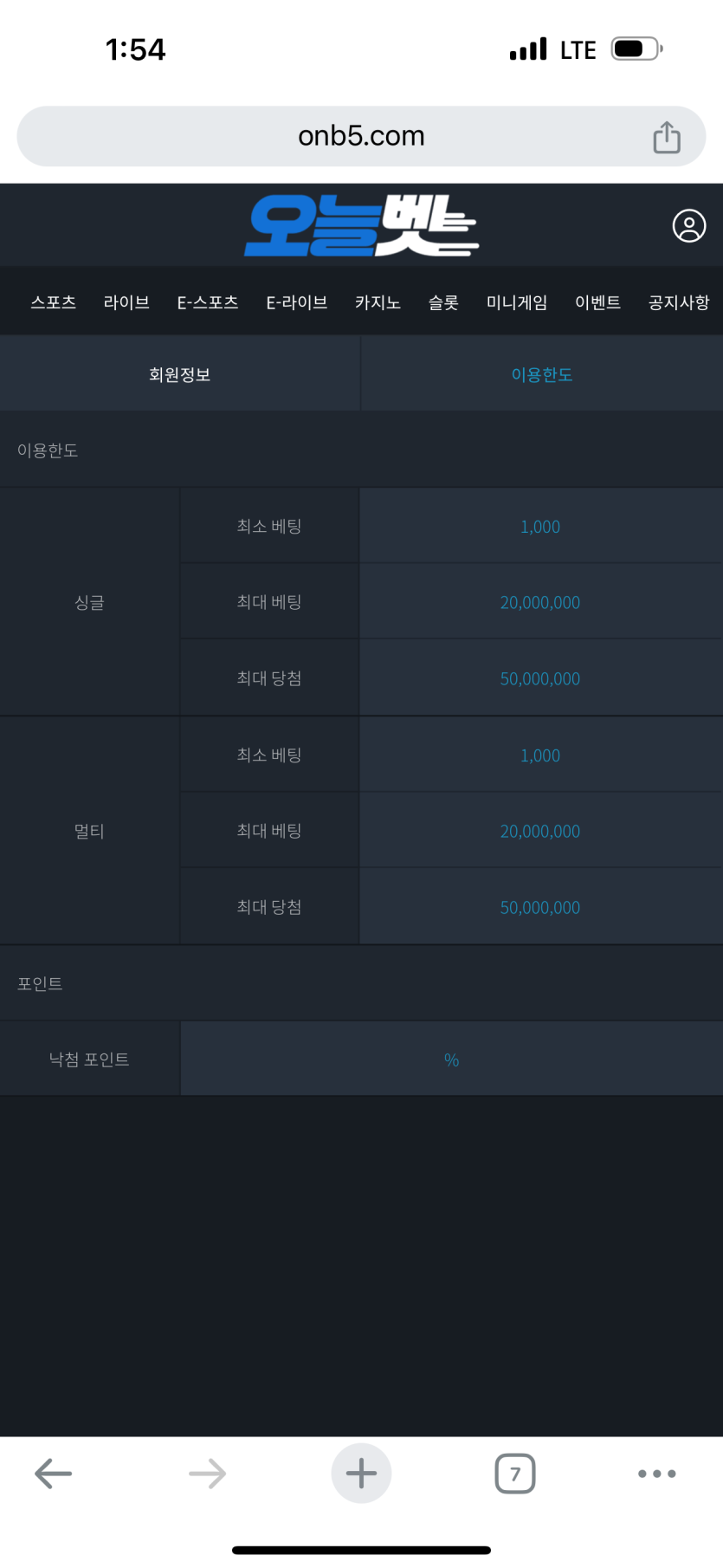Tap the onb5.com address field

pos(361,136)
